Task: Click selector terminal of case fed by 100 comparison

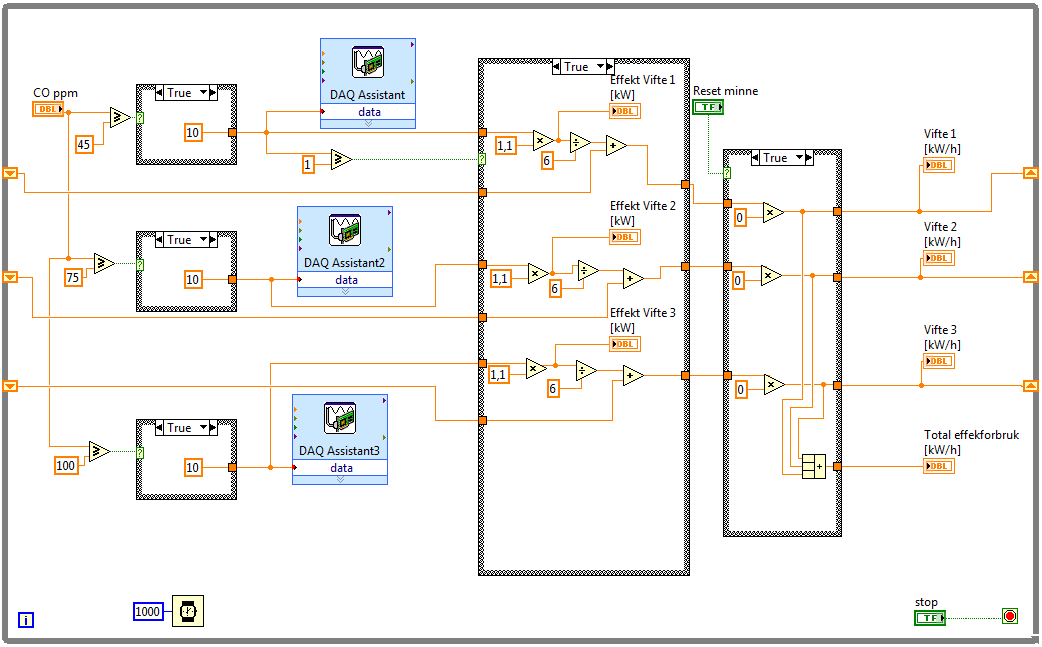Action: pyautogui.click(x=140, y=453)
